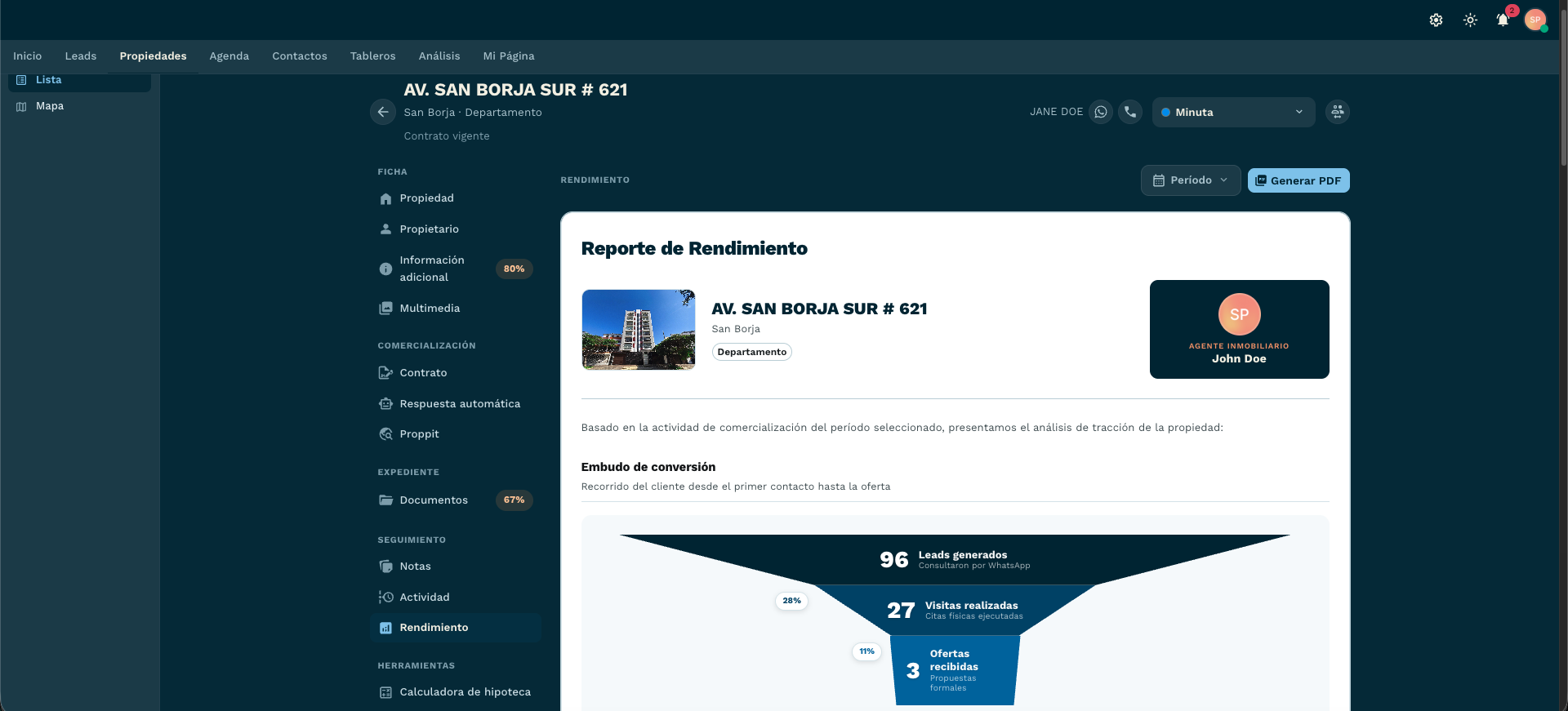The height and width of the screenshot is (711, 1568).
Task: Click the Propiedad house icon
Action: tap(385, 198)
